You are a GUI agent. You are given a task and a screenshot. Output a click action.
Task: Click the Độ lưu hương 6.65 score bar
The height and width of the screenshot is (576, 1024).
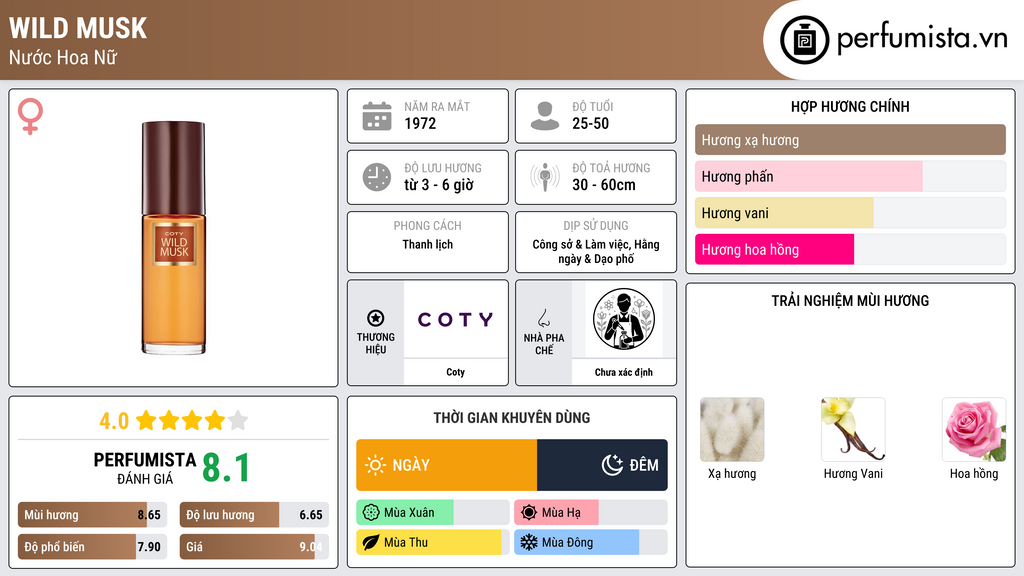pos(254,515)
